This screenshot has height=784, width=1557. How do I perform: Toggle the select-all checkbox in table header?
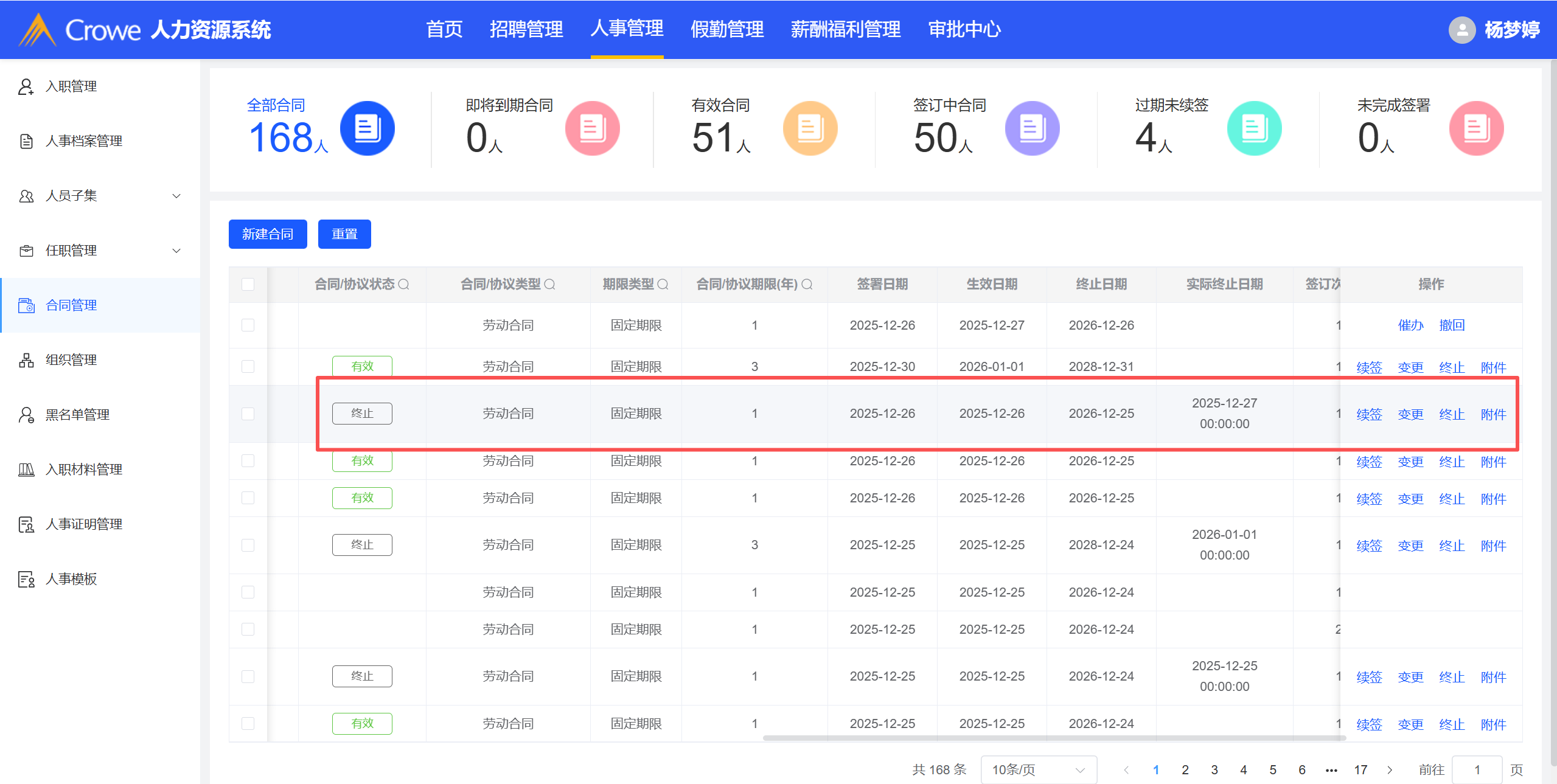pos(248,285)
